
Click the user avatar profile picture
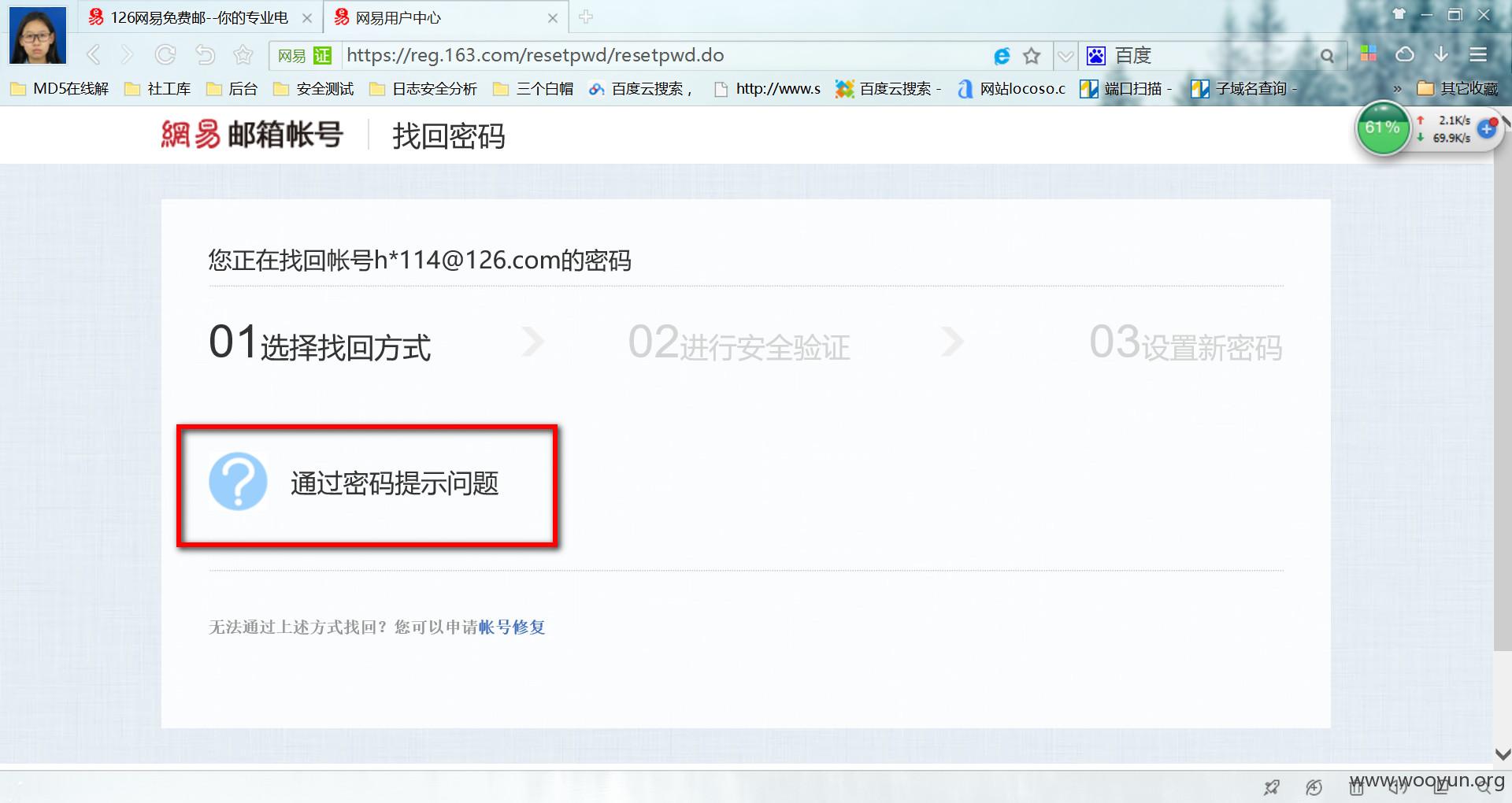[x=37, y=35]
